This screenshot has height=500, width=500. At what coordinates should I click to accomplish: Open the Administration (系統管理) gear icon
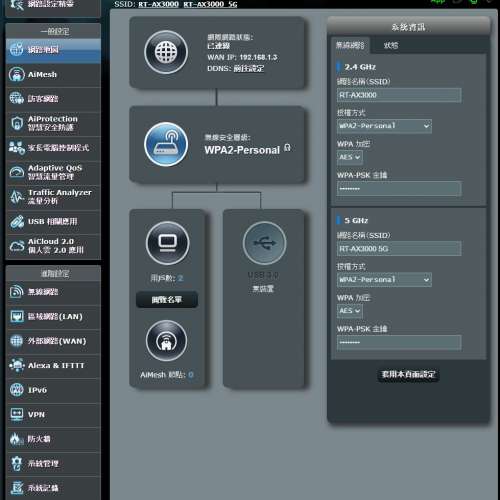tap(17, 463)
